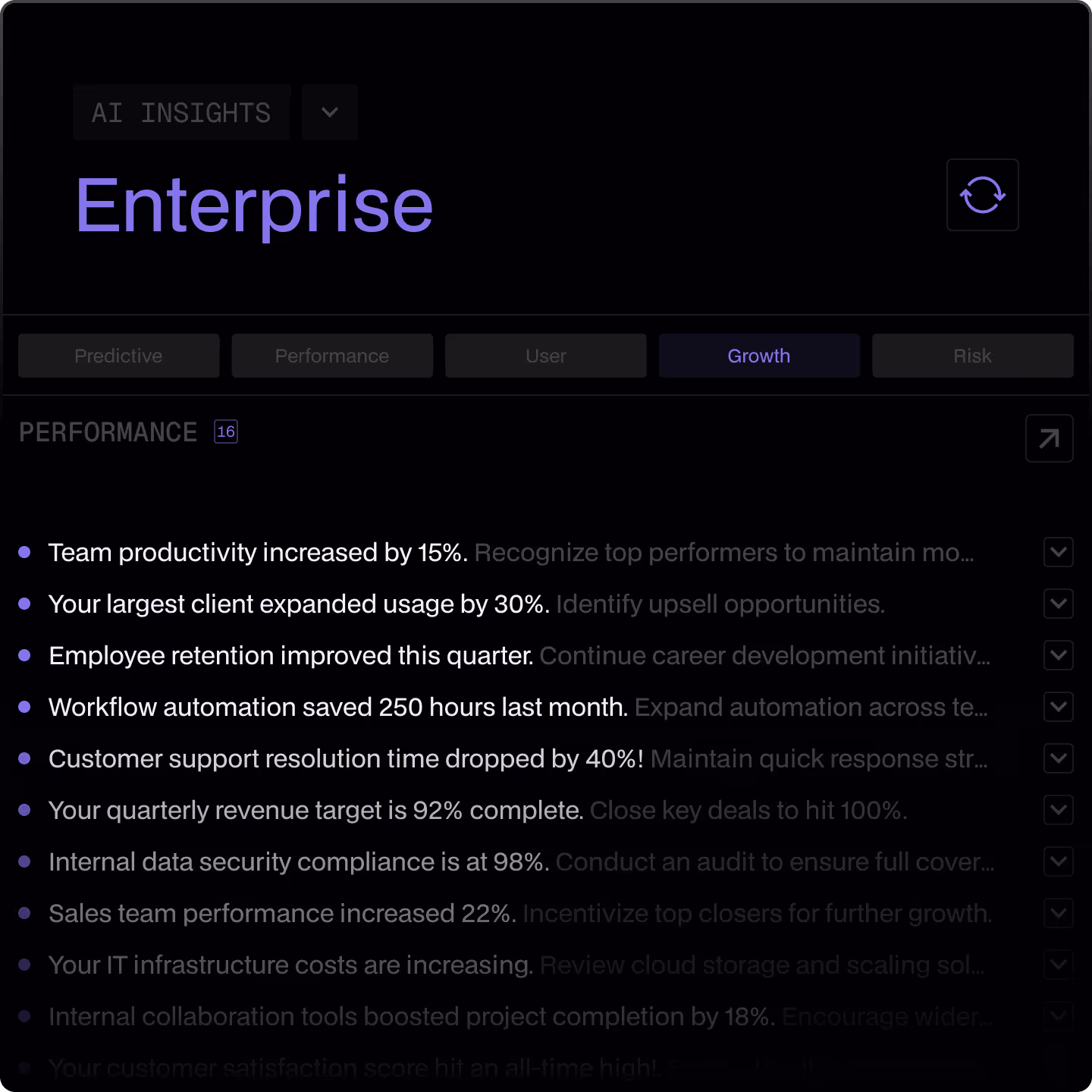Image resolution: width=1092 pixels, height=1092 pixels.
Task: Expand the data security compliance insight
Action: [1058, 861]
